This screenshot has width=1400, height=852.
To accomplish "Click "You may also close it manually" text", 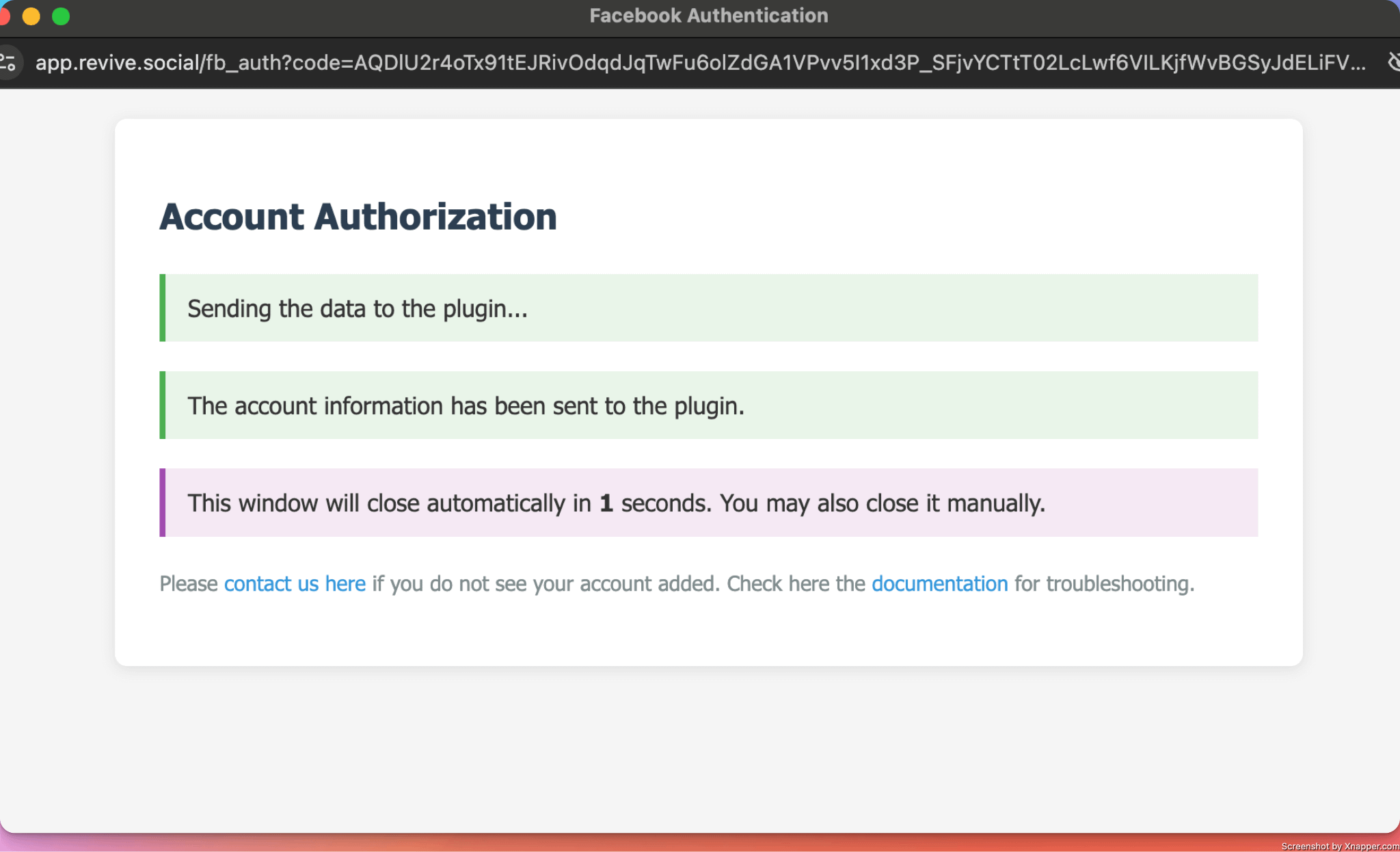I will [882, 504].
